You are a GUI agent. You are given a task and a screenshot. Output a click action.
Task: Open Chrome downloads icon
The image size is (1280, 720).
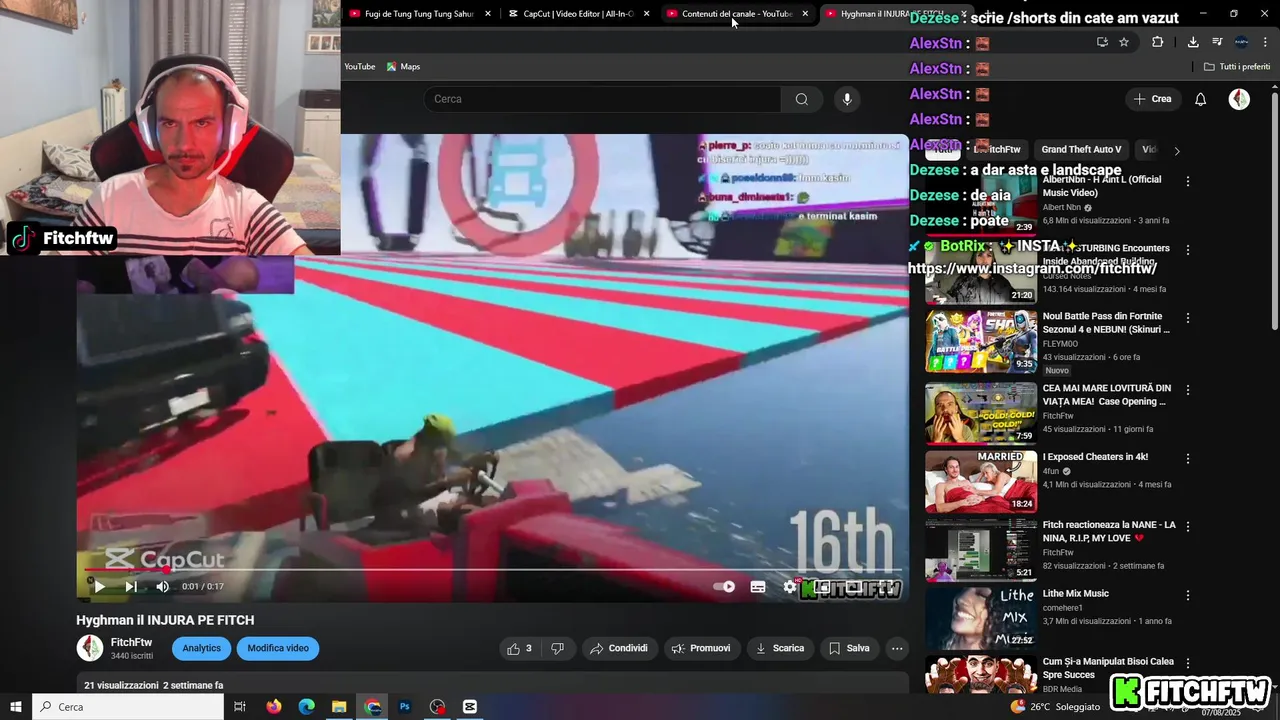click(x=1193, y=42)
